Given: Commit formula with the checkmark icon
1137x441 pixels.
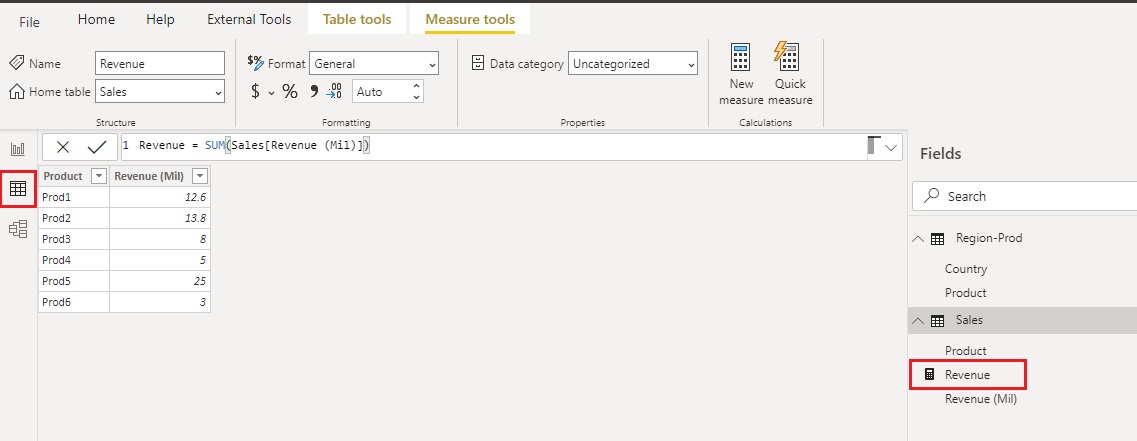Looking at the screenshot, I should pyautogui.click(x=96, y=147).
